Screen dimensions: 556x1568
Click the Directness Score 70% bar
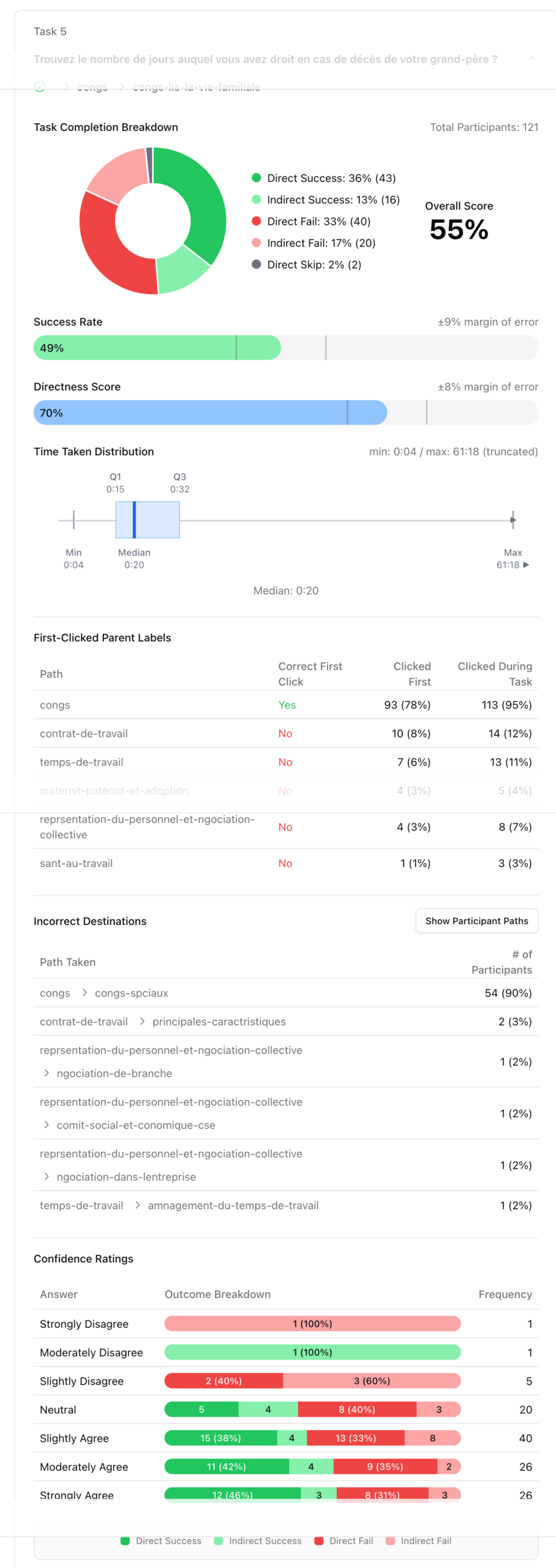click(x=210, y=413)
